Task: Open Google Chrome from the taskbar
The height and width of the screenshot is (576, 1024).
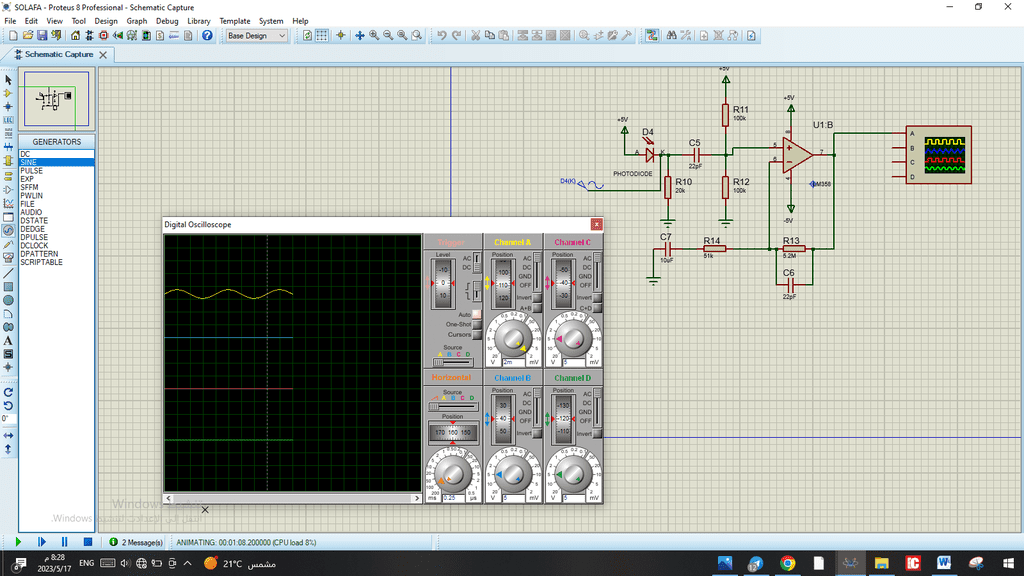Action: [788, 563]
